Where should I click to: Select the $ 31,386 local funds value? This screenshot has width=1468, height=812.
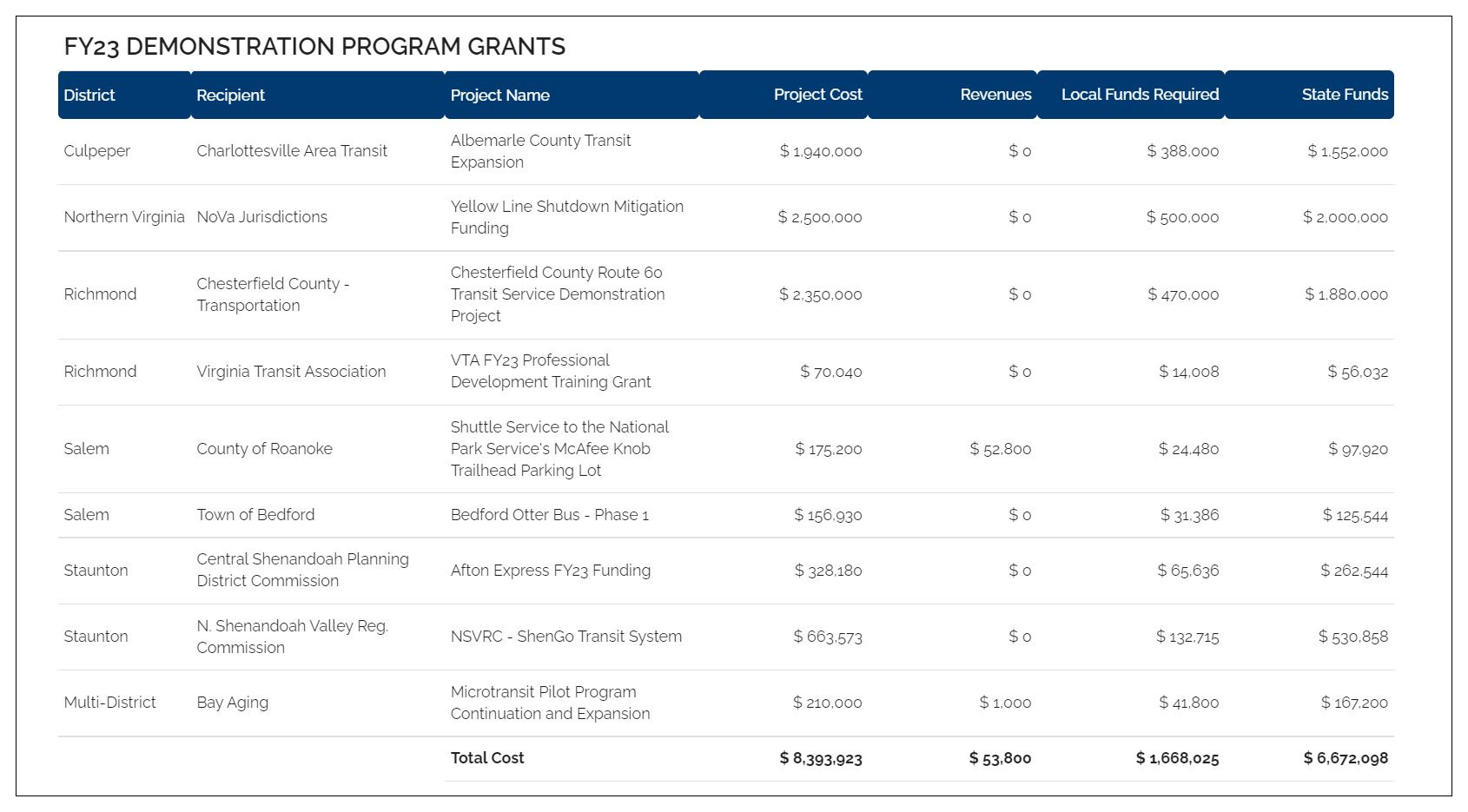[1190, 515]
